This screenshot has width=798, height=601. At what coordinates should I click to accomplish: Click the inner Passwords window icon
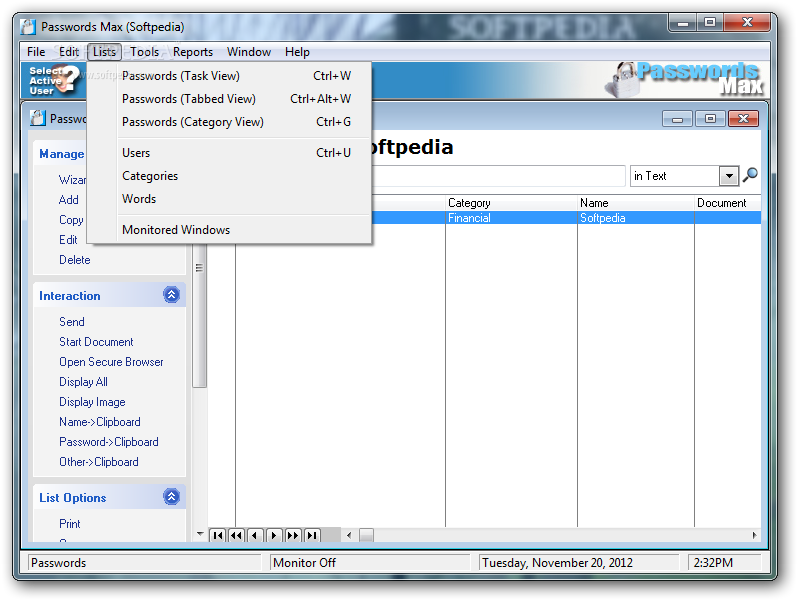tap(37, 118)
